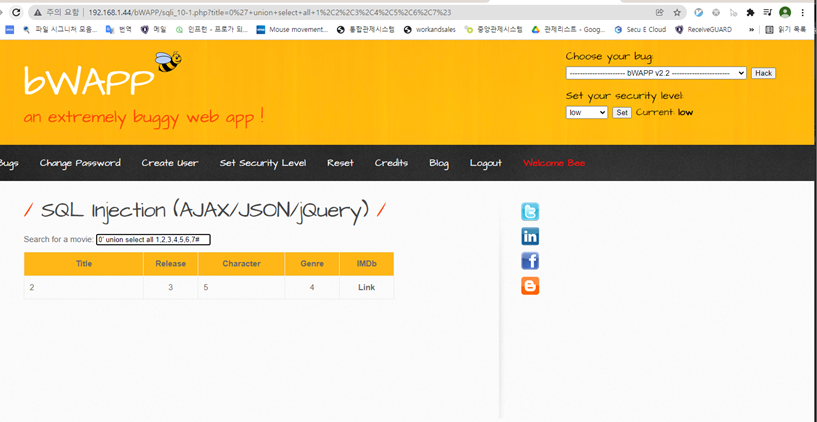
Task: Open the 번역 bookmark
Action: pos(118,30)
